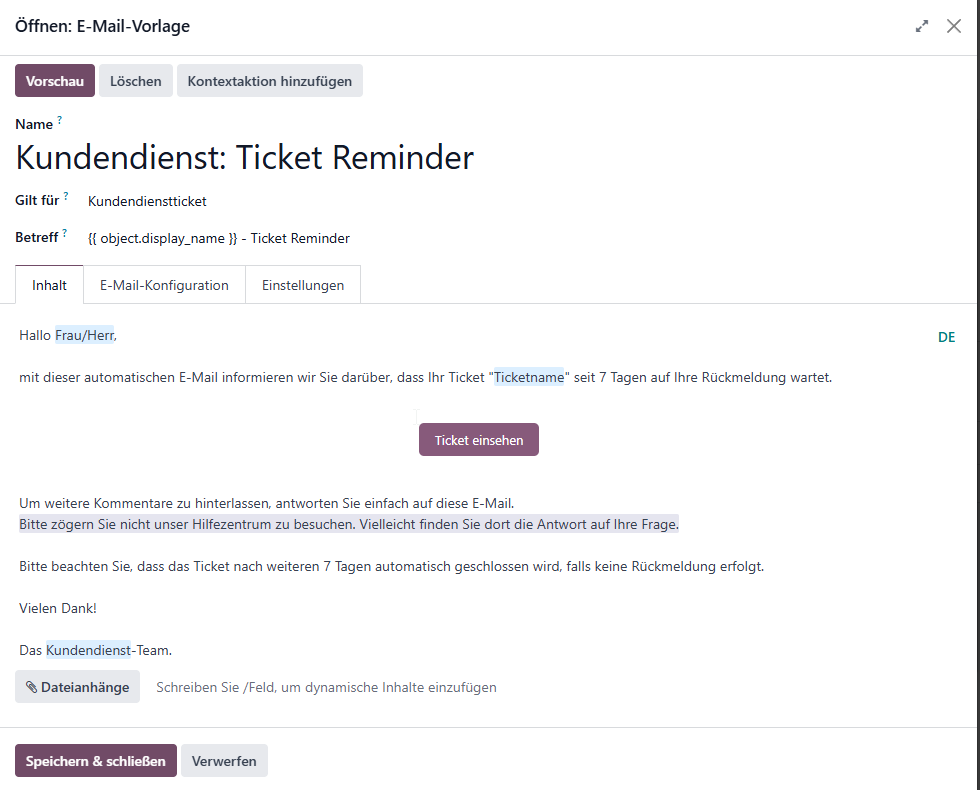Image resolution: width=980 pixels, height=790 pixels.
Task: Close the E-Mail-Vorlage dialog
Action: [x=954, y=26]
